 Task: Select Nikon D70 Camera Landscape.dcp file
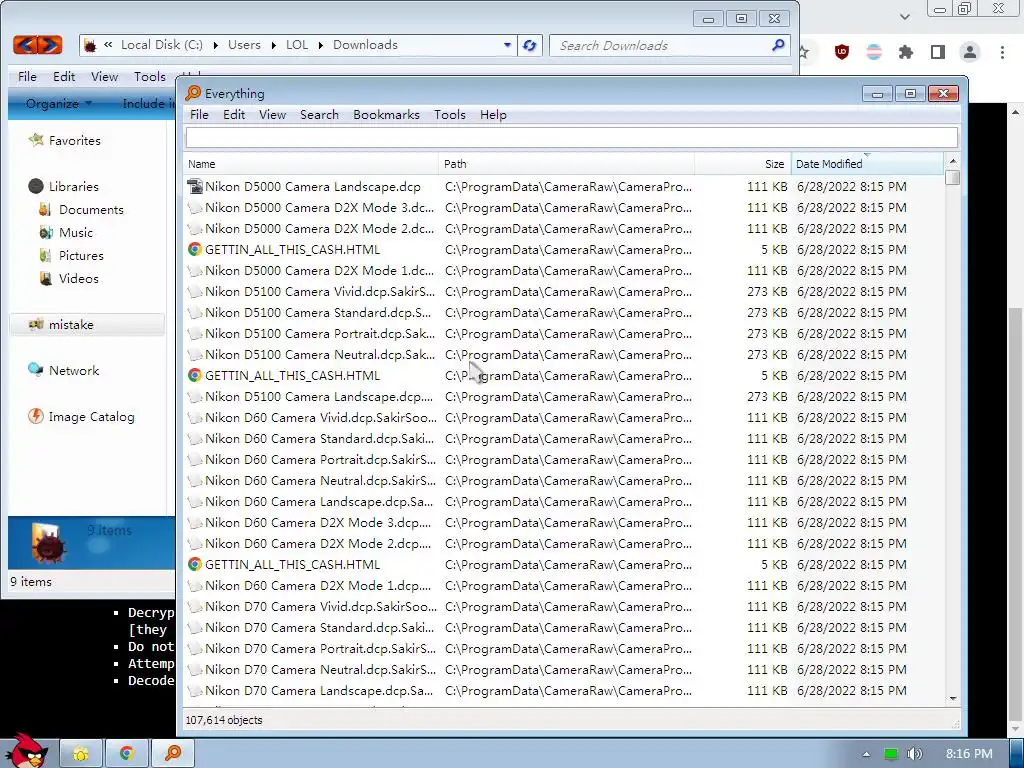click(319, 690)
